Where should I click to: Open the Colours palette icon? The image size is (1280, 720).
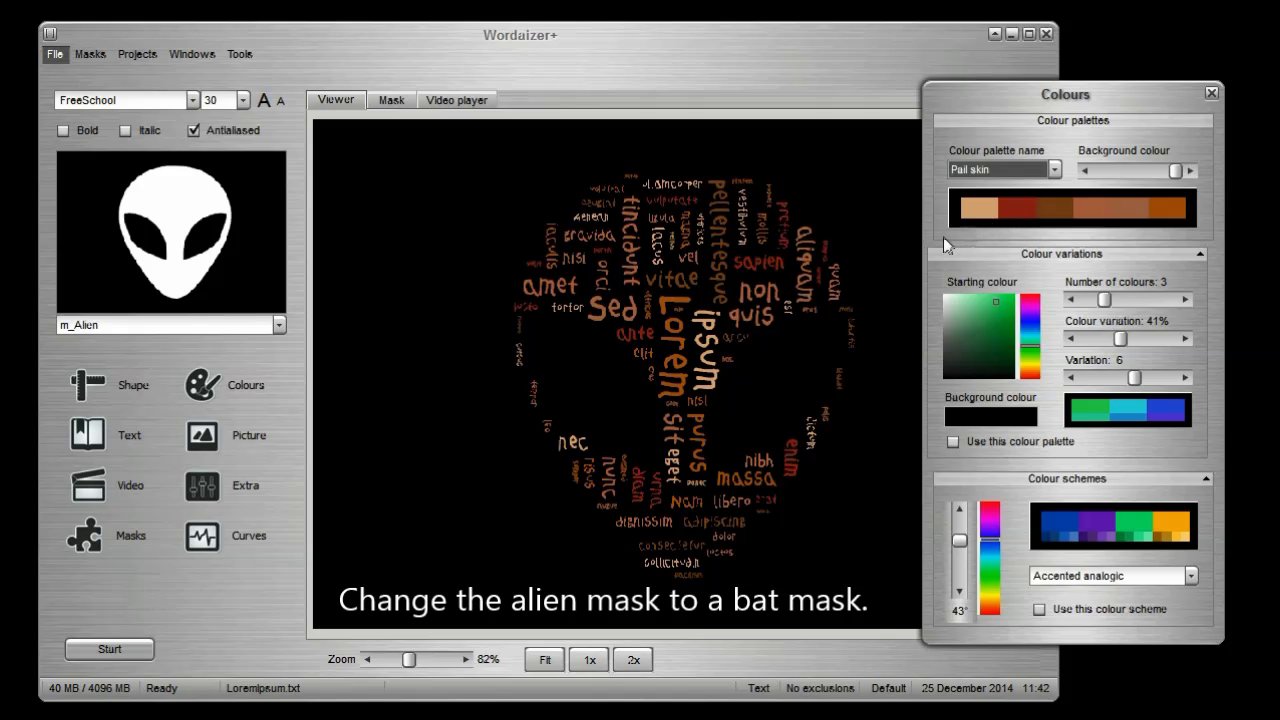click(x=203, y=385)
